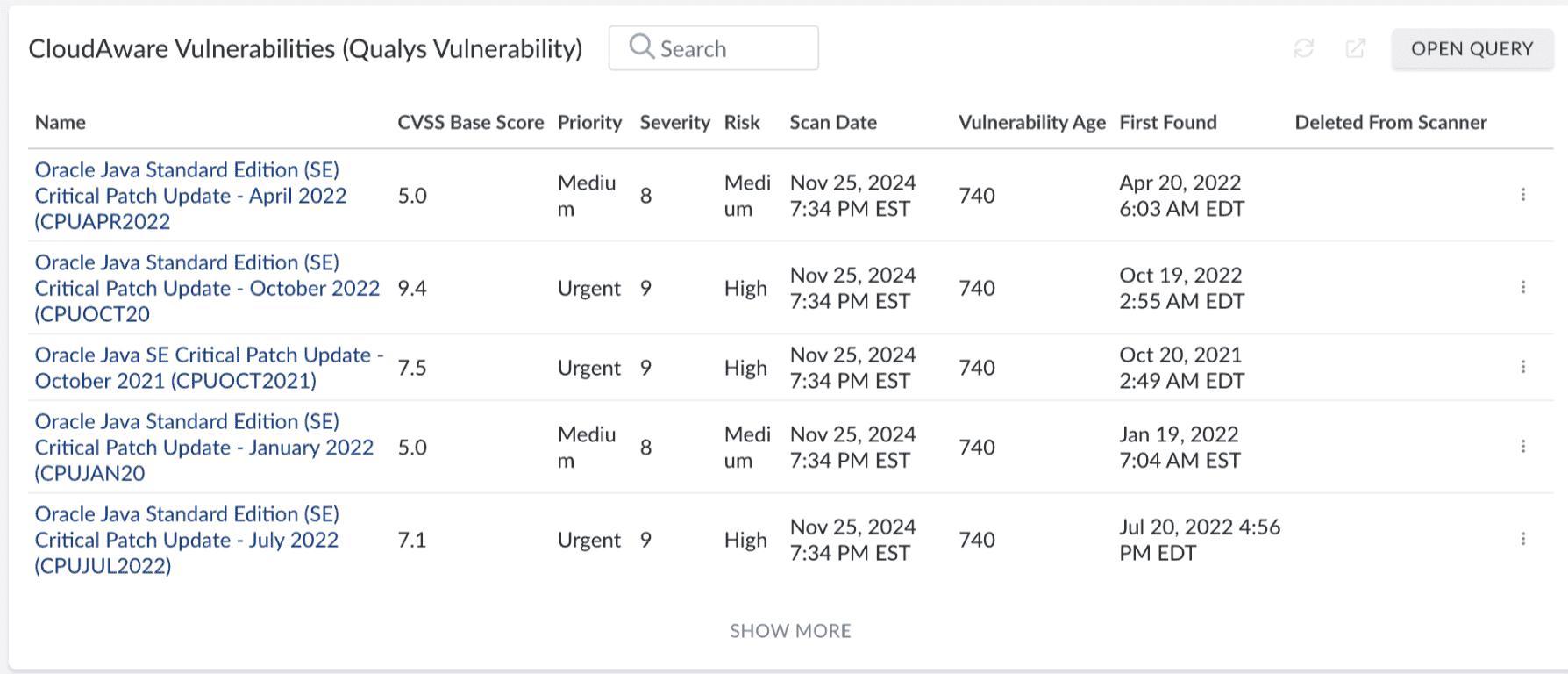Click the Vulnerability Age column header

(1032, 123)
